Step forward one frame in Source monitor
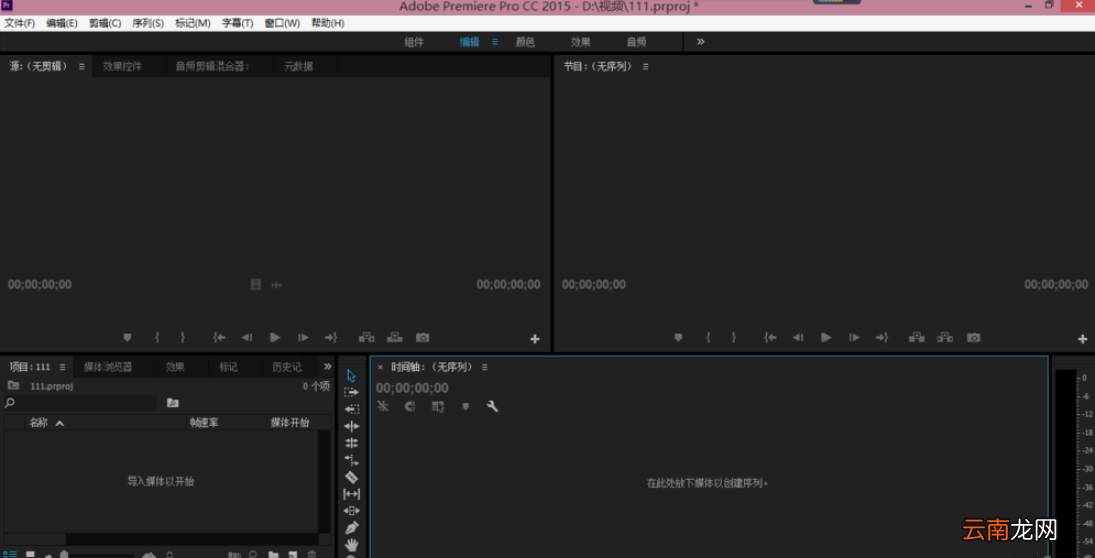The height and width of the screenshot is (558, 1095). coord(303,337)
